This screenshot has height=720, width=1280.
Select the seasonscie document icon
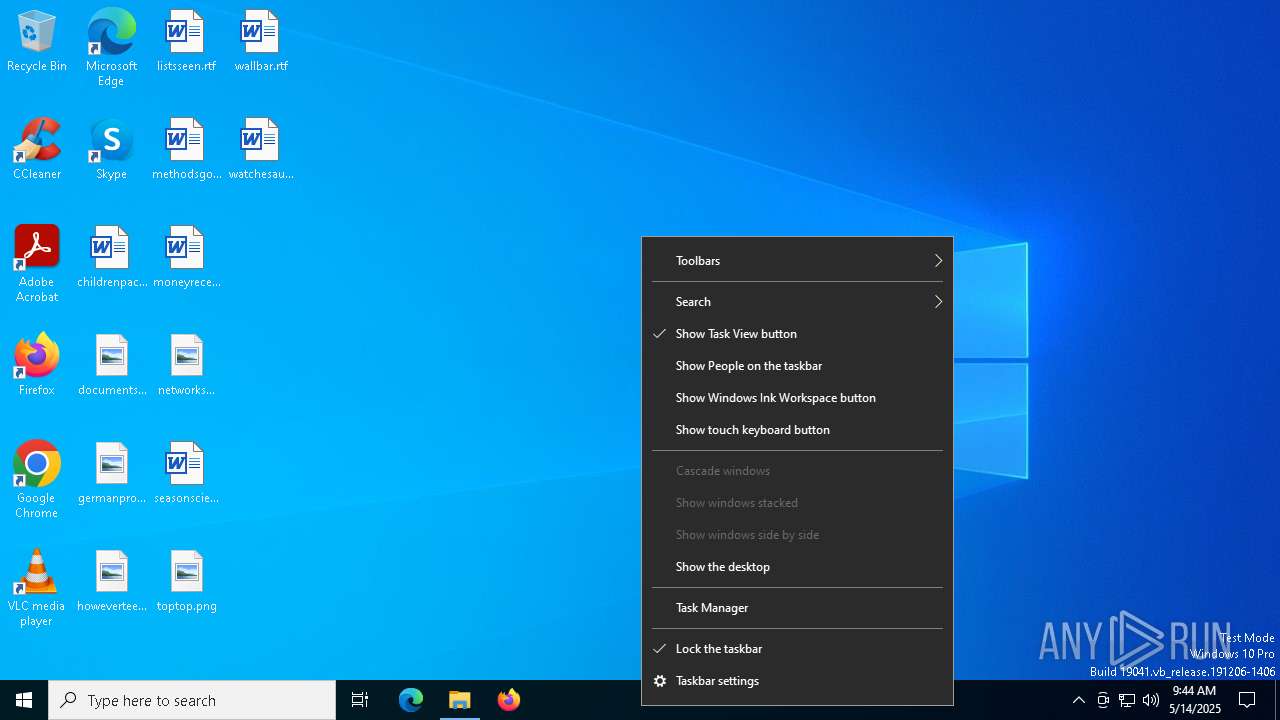click(186, 474)
